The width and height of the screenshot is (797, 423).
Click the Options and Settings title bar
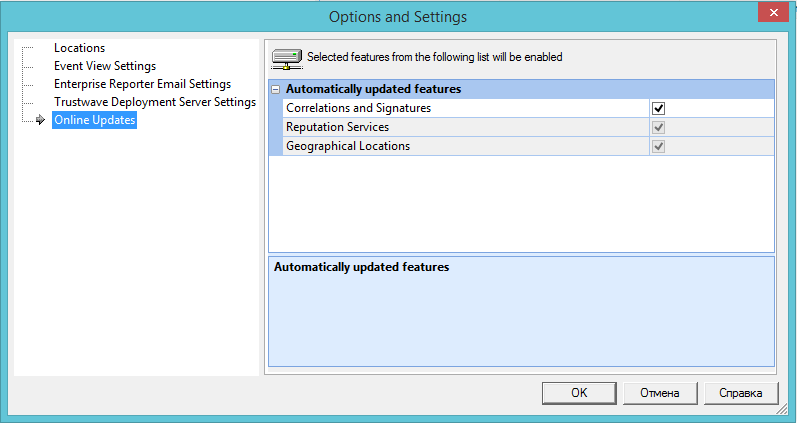[x=397, y=17]
